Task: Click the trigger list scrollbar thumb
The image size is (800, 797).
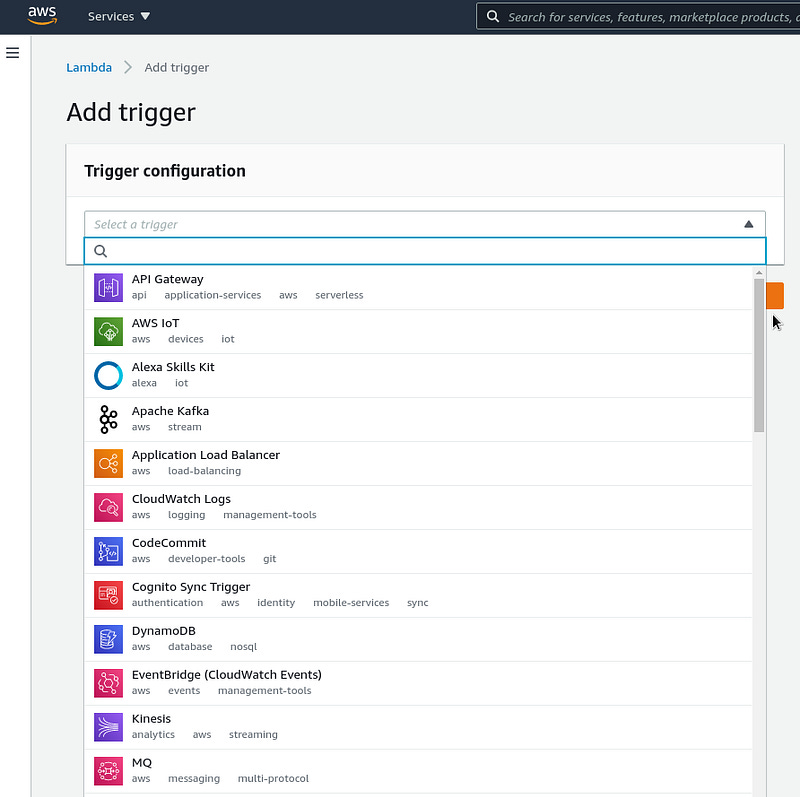Action: (759, 355)
